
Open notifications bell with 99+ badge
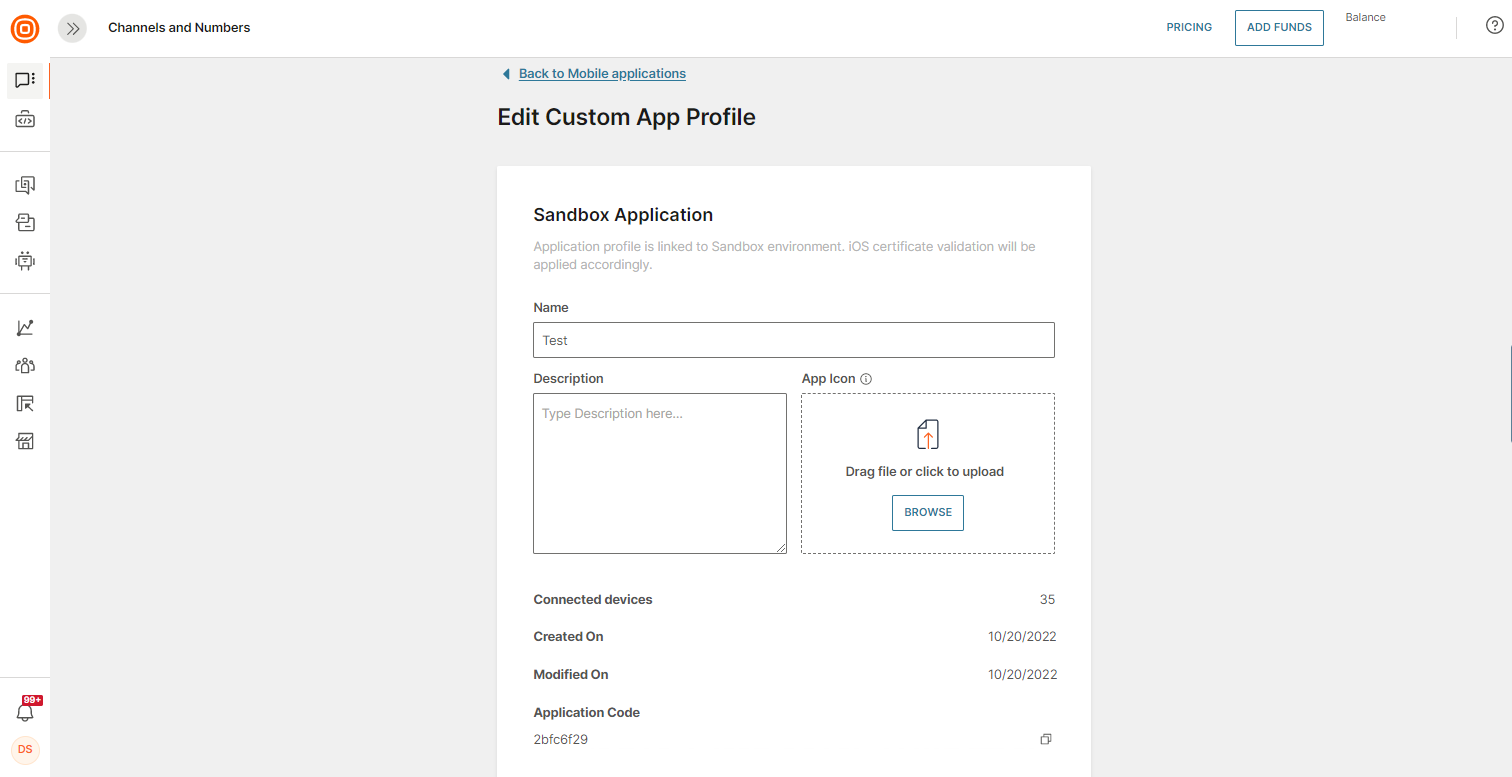tap(25, 712)
